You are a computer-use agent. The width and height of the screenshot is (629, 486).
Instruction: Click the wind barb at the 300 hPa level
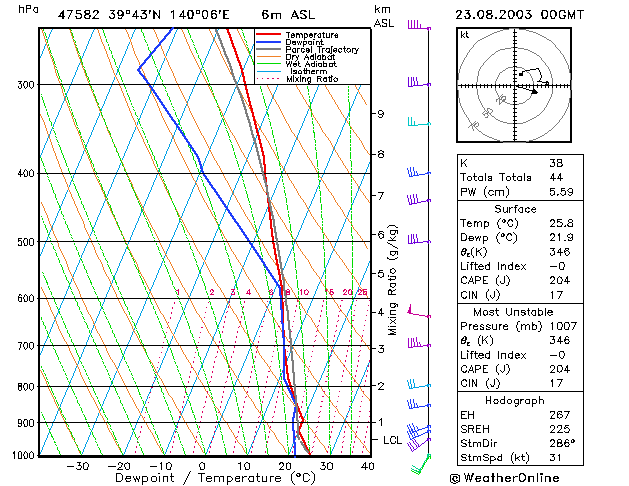419,82
